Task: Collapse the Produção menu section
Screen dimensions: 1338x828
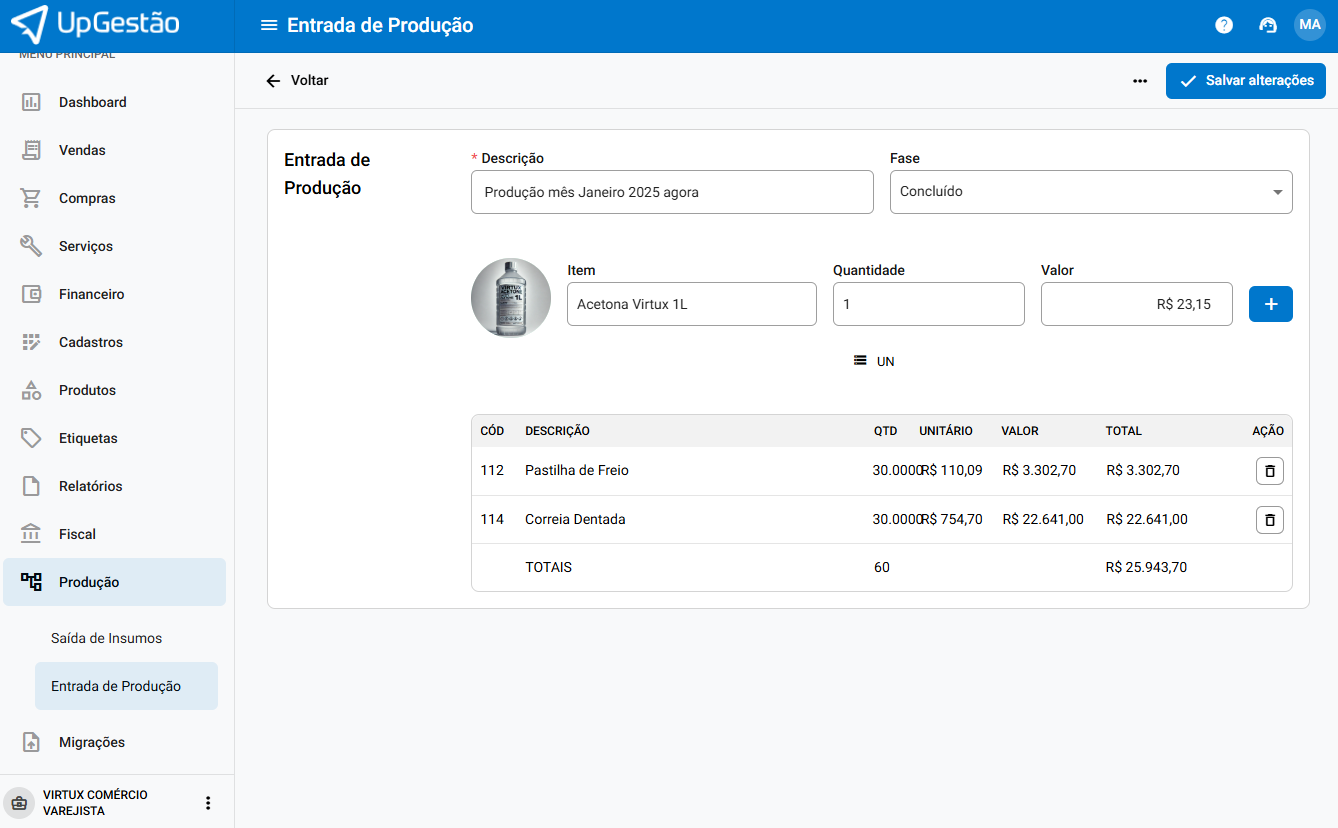Action: 114,582
